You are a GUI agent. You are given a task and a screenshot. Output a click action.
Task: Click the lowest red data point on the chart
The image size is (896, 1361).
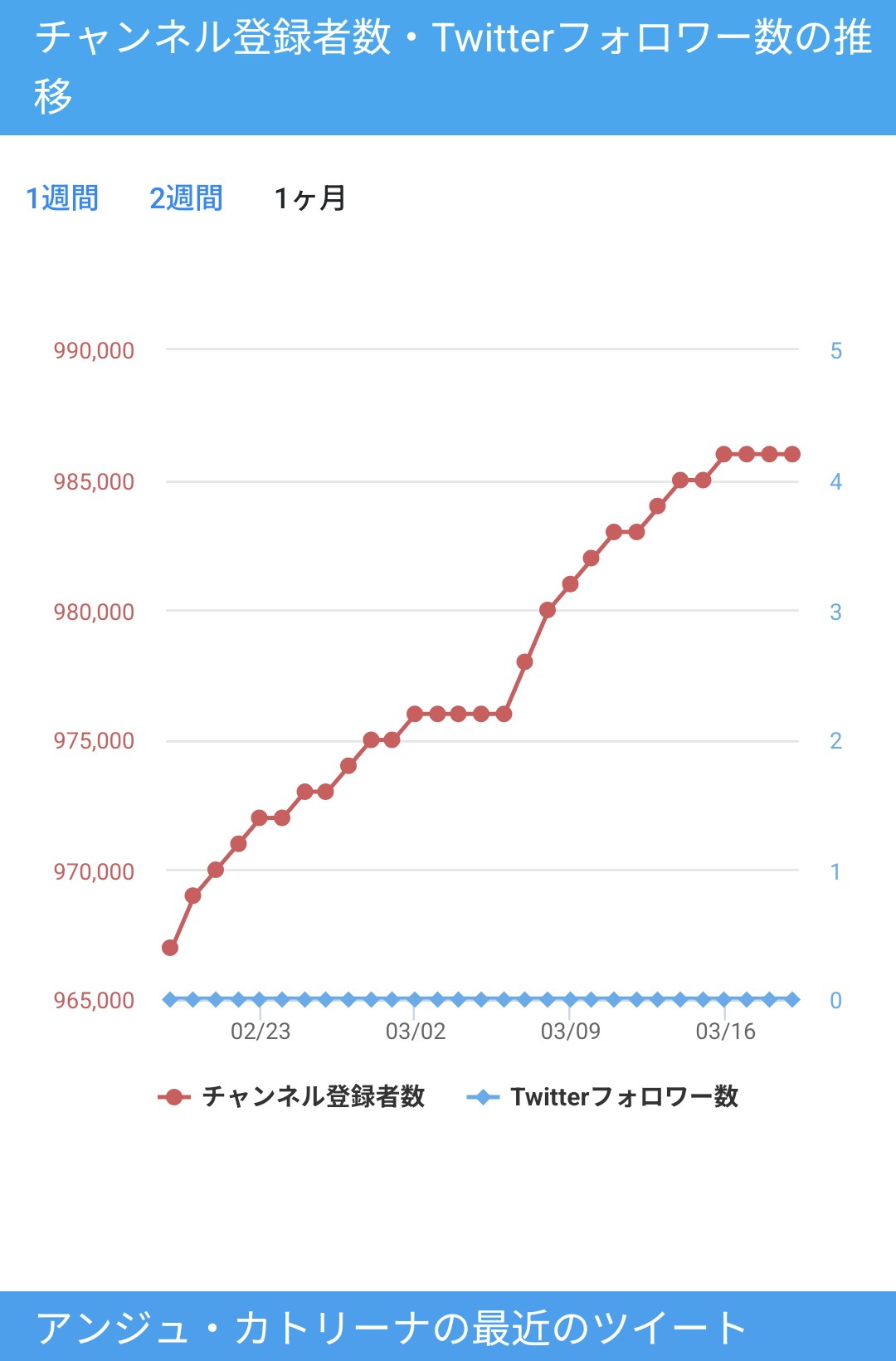(x=170, y=948)
